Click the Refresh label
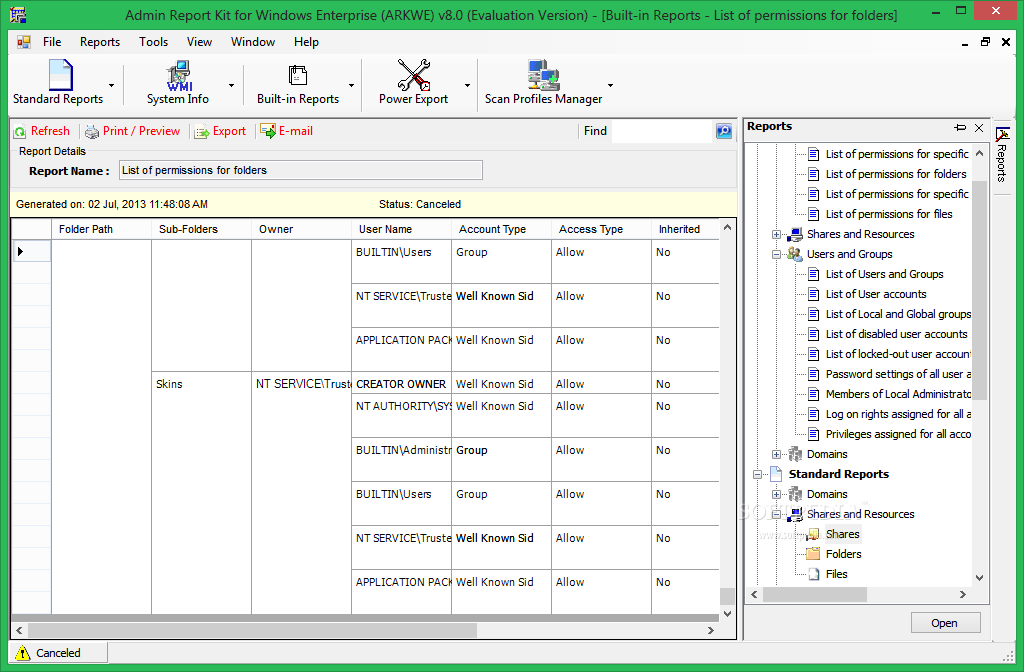The height and width of the screenshot is (672, 1024). pyautogui.click(x=50, y=131)
